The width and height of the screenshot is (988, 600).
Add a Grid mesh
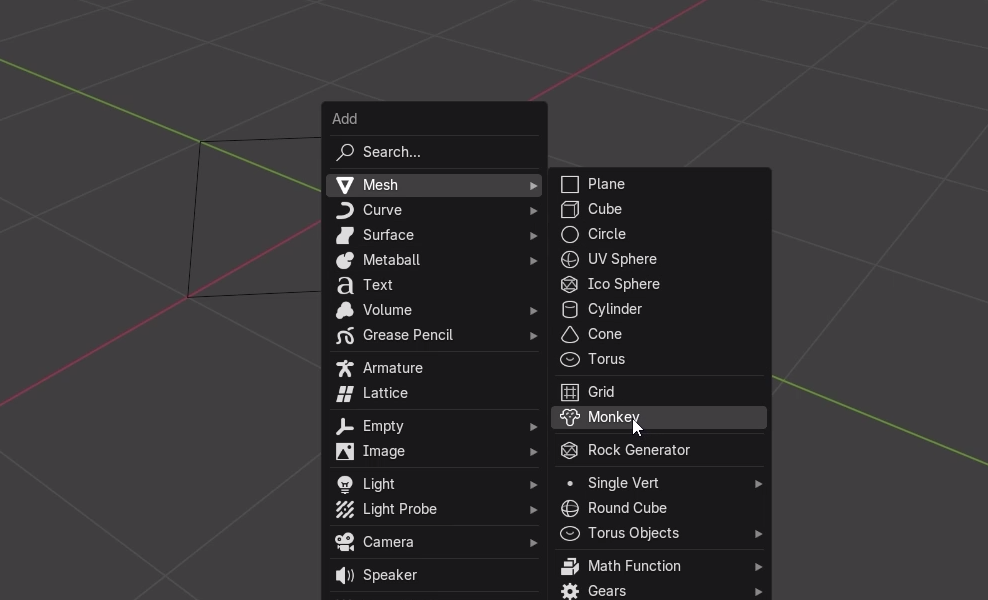click(x=659, y=392)
